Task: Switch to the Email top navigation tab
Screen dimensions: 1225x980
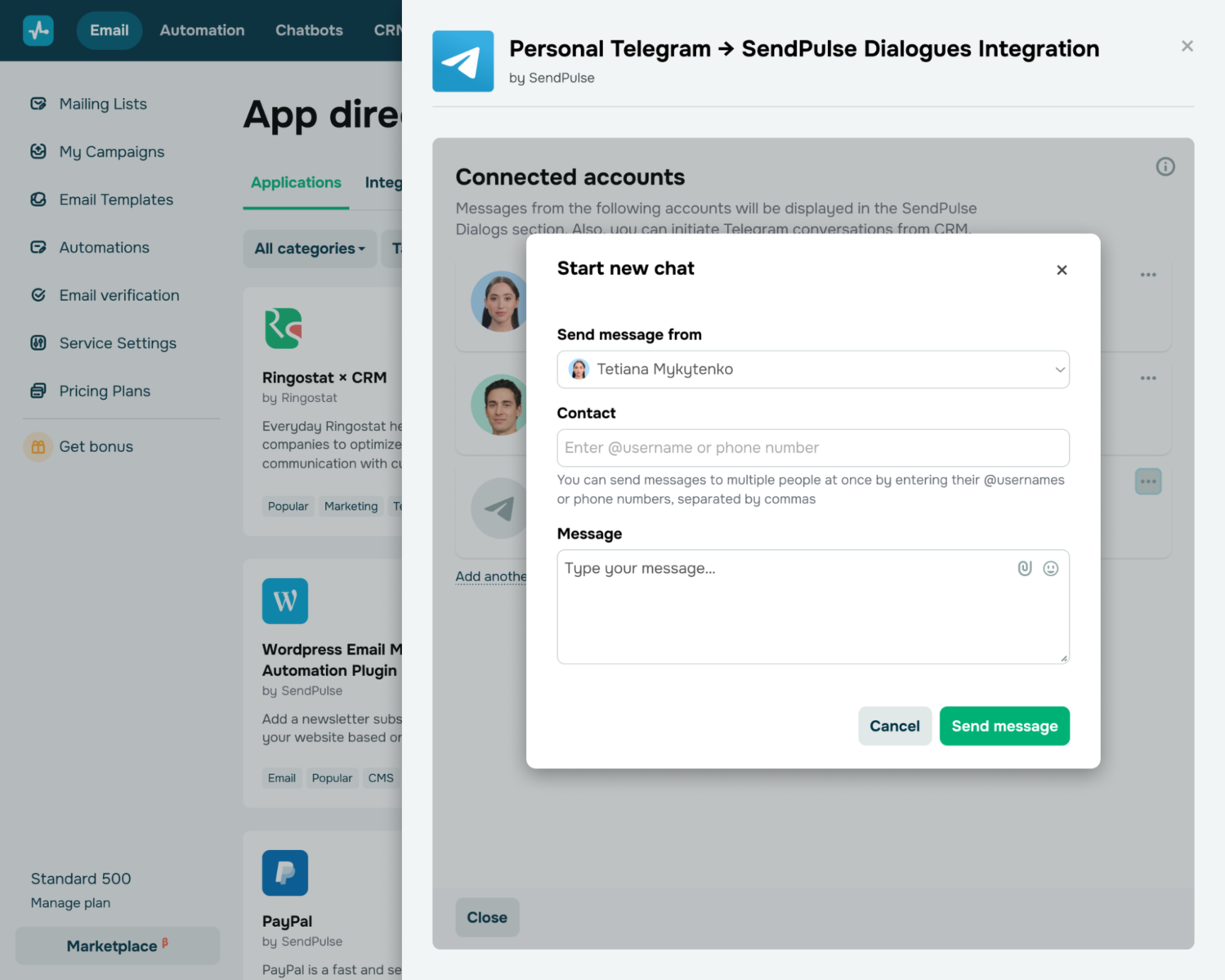Action: [110, 30]
